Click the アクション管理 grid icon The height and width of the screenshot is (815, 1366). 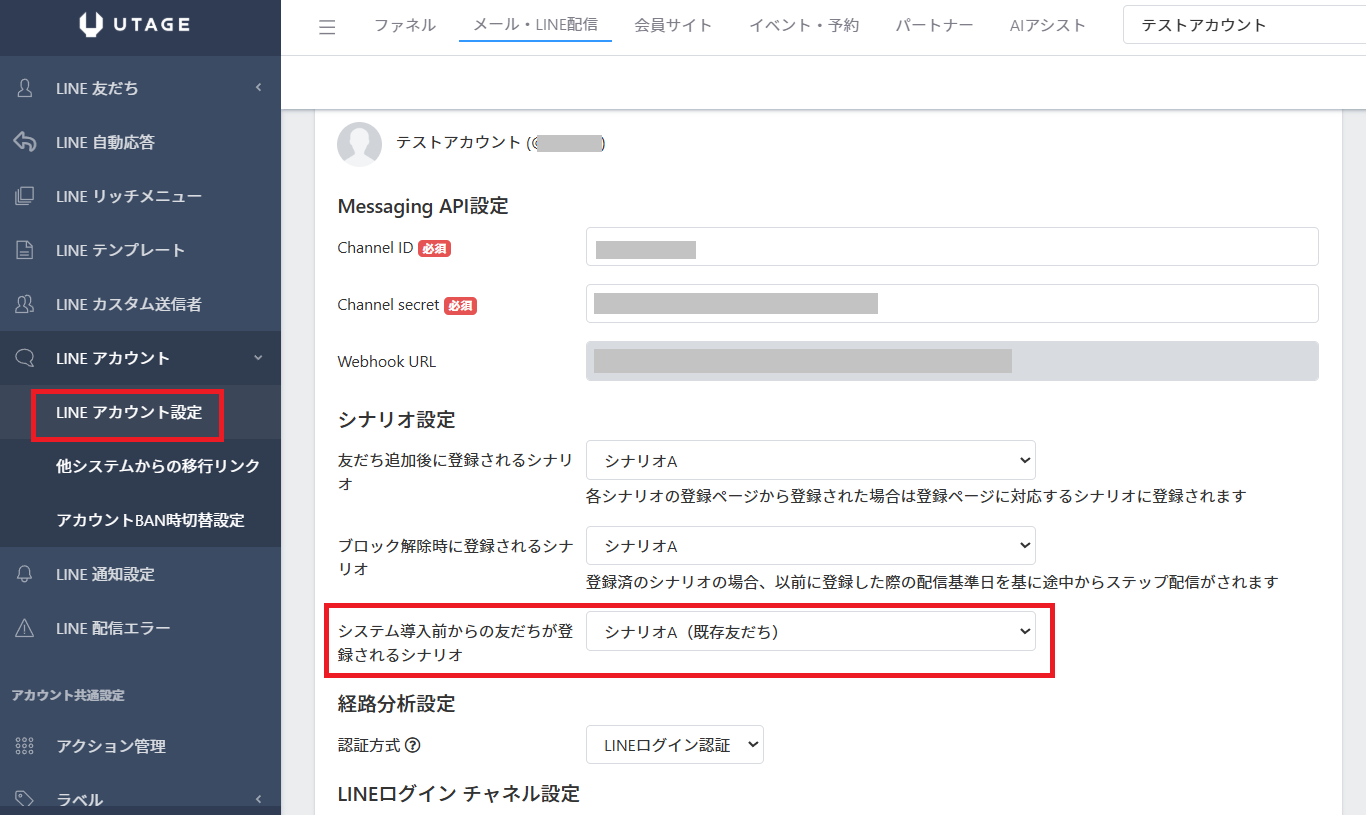click(x=26, y=746)
